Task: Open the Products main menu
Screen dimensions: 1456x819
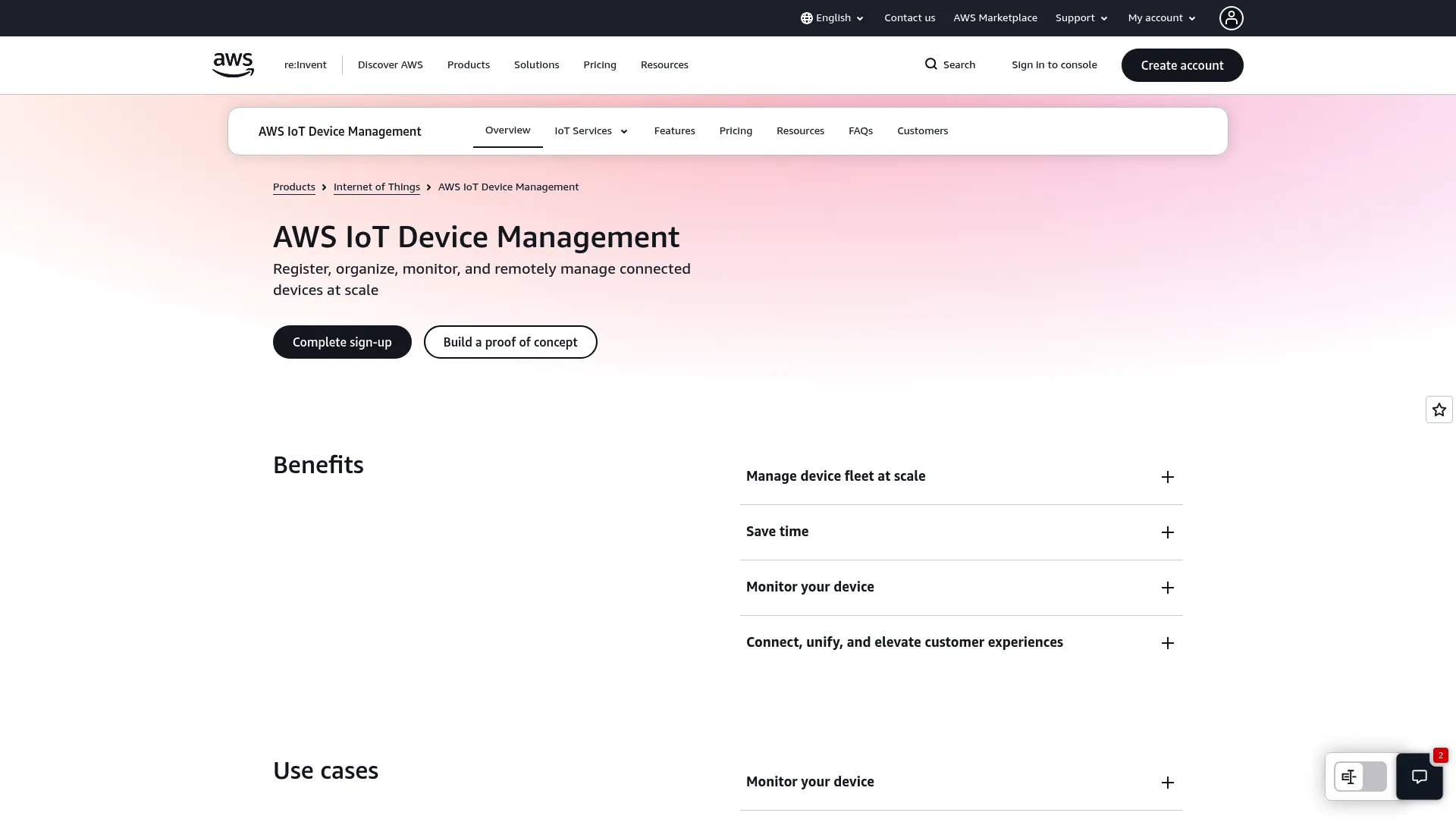Action: (469, 65)
